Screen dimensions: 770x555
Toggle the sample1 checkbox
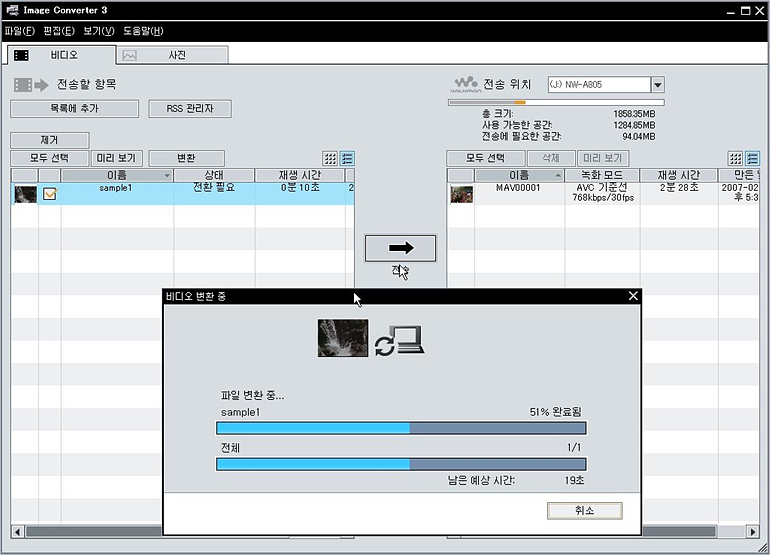click(50, 194)
